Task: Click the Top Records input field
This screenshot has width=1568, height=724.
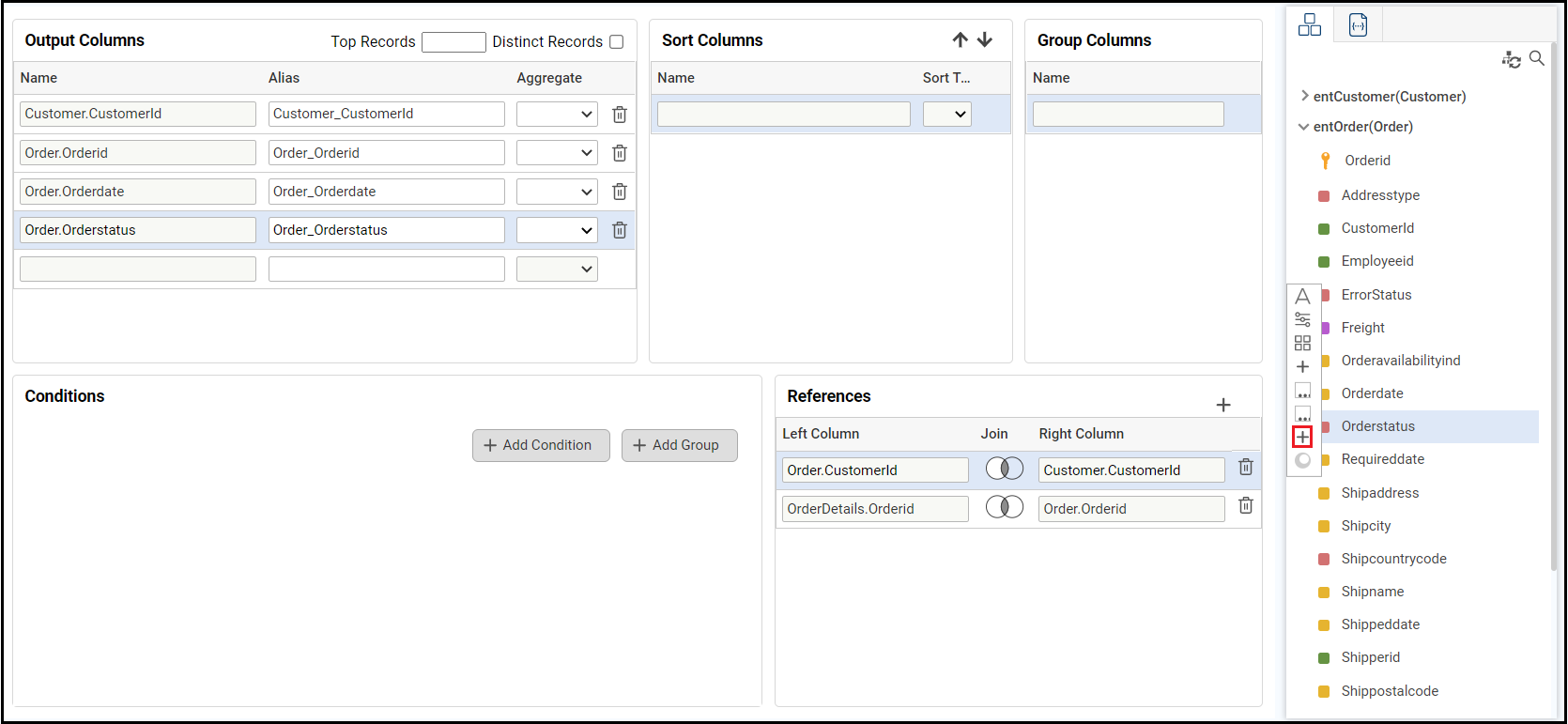Action: (453, 42)
